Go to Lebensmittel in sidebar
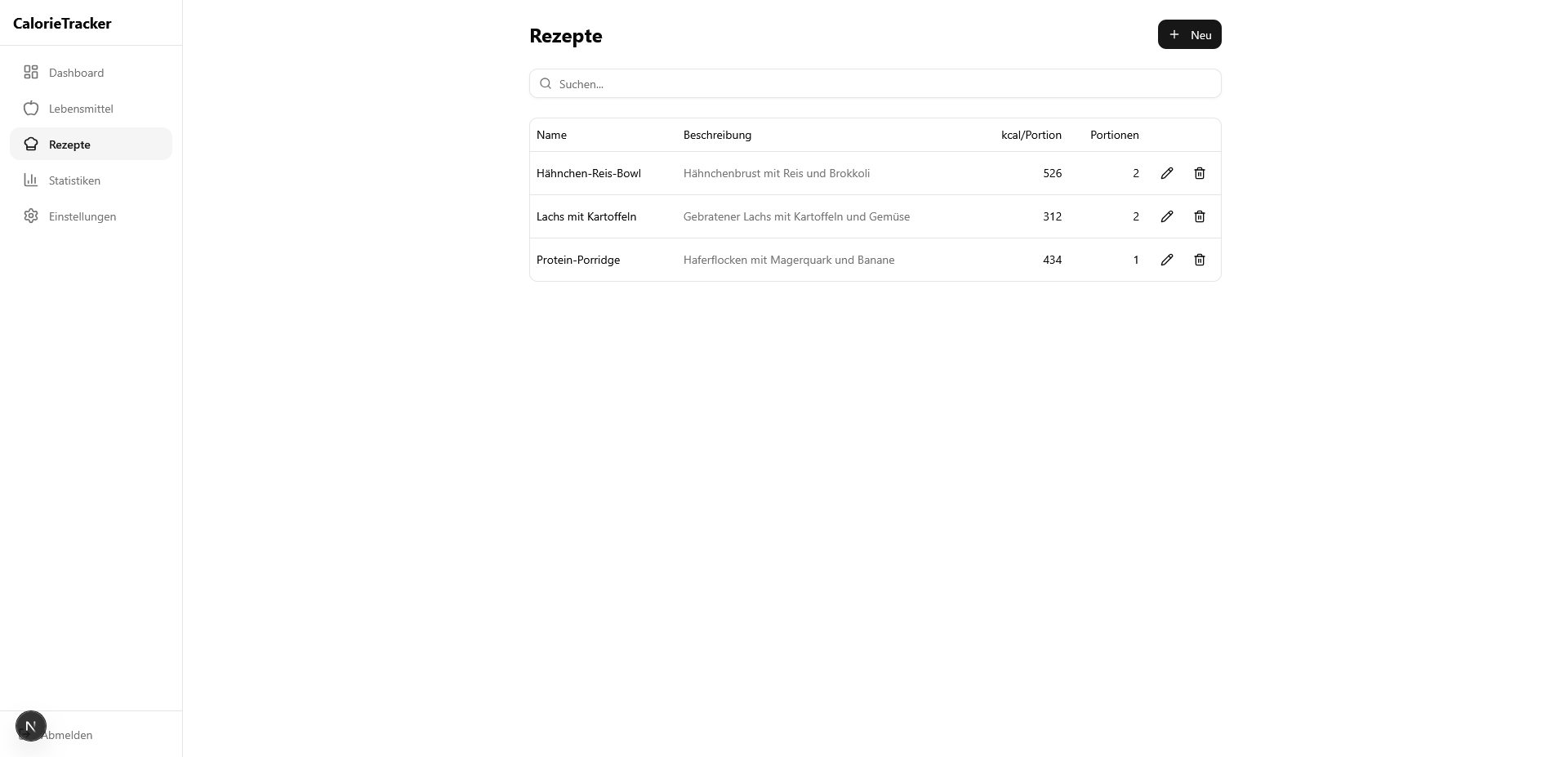This screenshot has width=1568, height=757. coord(81,109)
